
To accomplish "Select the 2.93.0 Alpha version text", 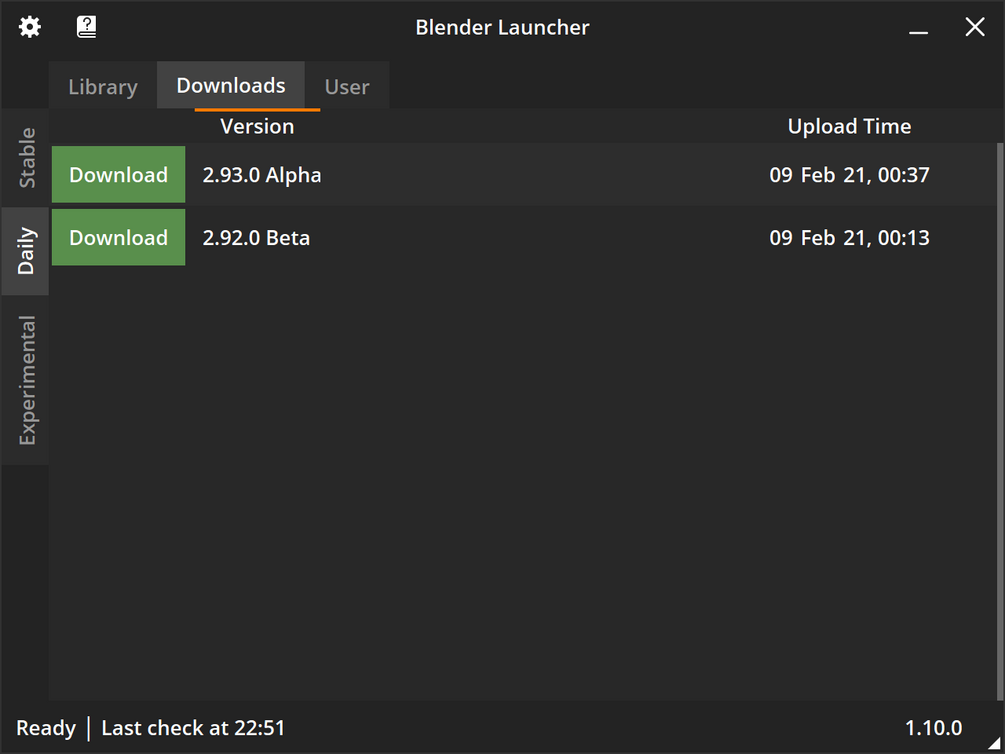I will coord(262,175).
